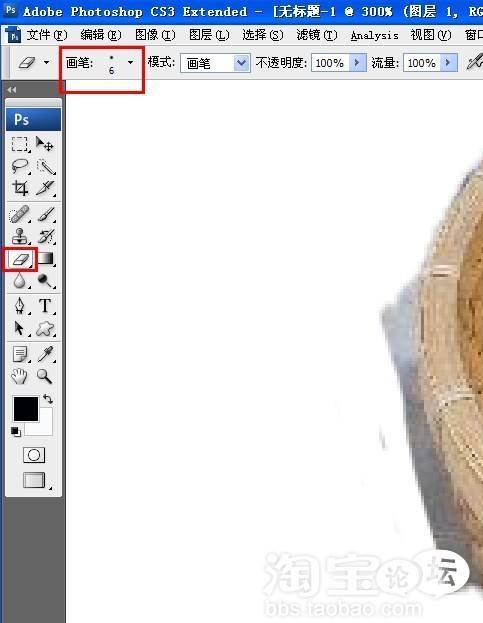Choose the Spot Healing Brush tool
Screen dimensions: 483x623
[x=19, y=215]
